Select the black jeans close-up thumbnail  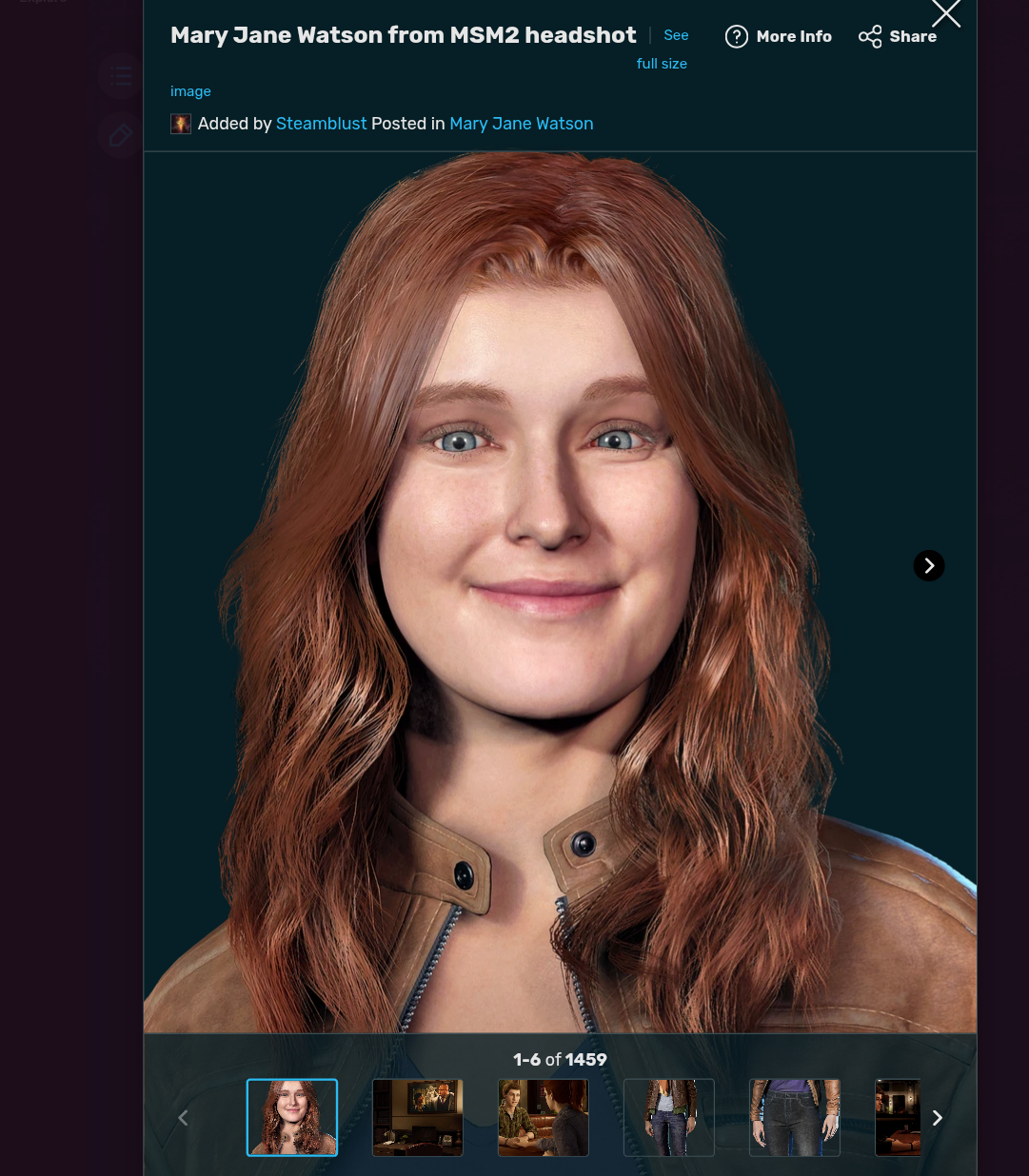(795, 1118)
